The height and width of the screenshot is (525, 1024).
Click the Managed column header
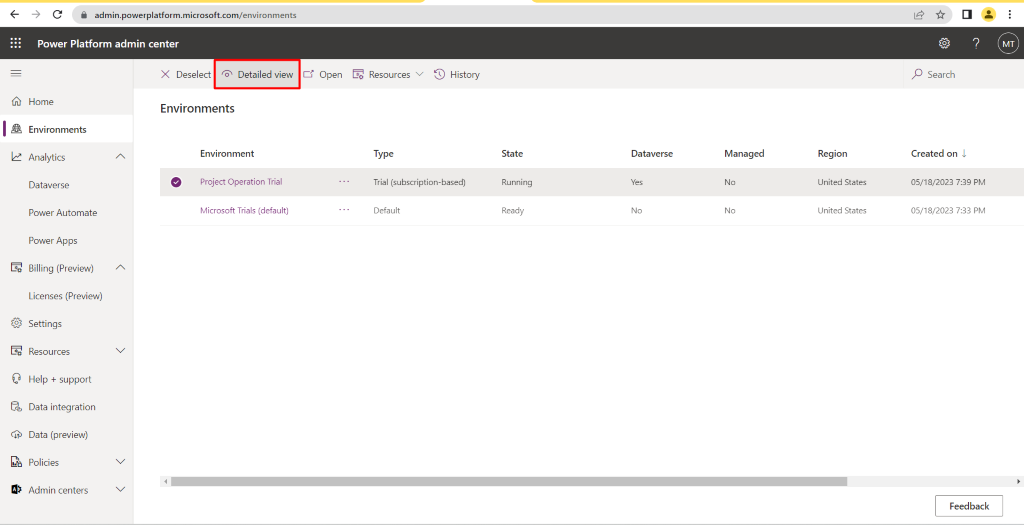click(744, 153)
